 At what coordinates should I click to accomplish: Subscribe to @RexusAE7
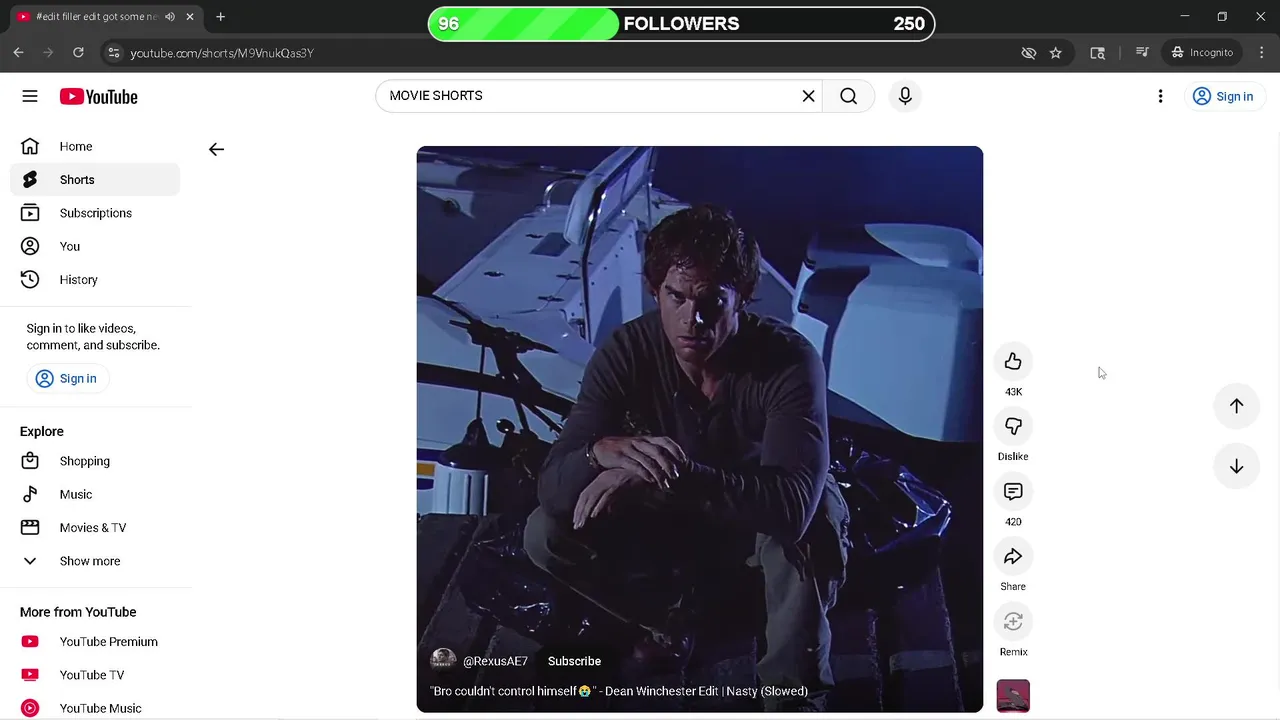coord(574,661)
